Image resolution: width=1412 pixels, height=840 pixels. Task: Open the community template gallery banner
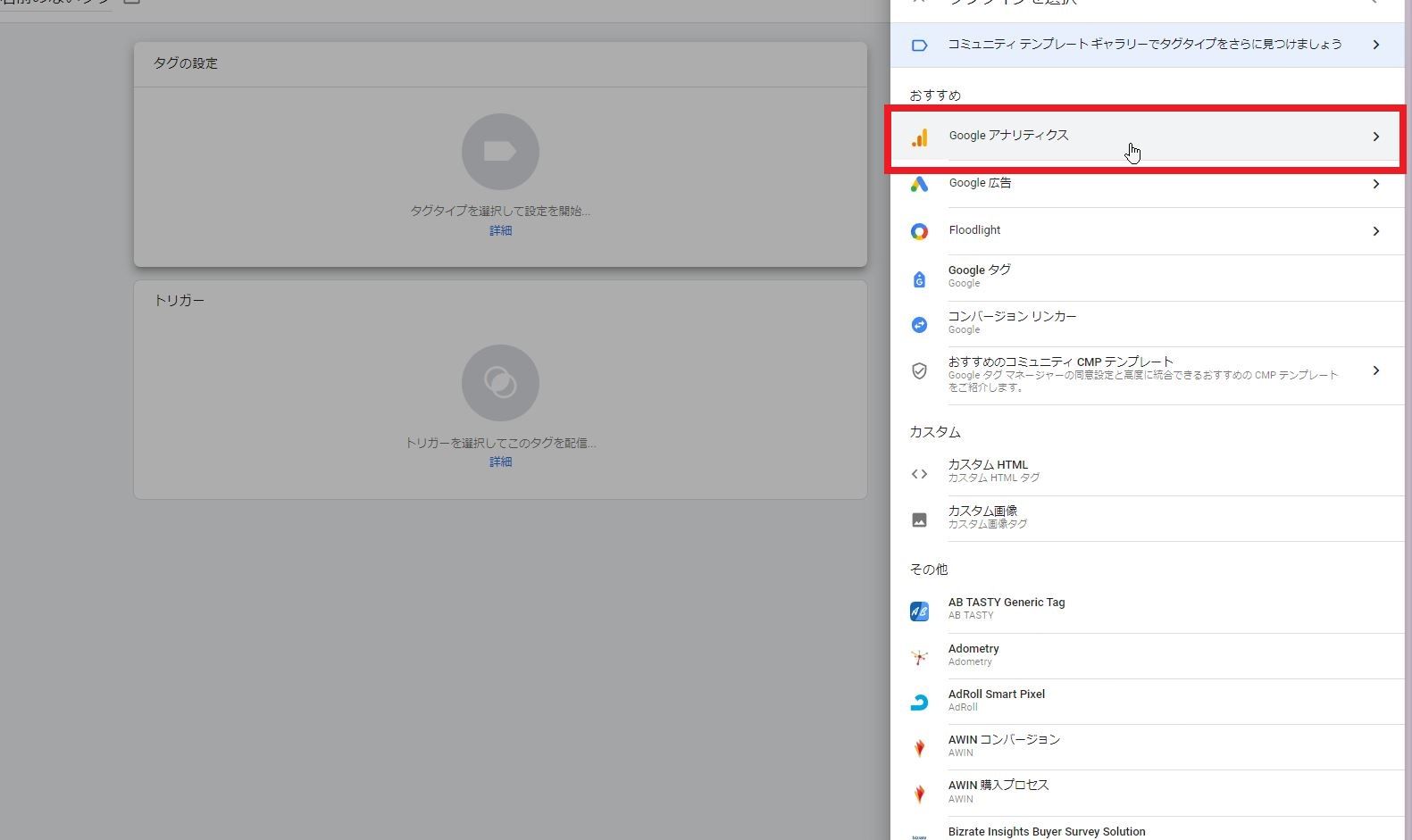(x=1145, y=45)
